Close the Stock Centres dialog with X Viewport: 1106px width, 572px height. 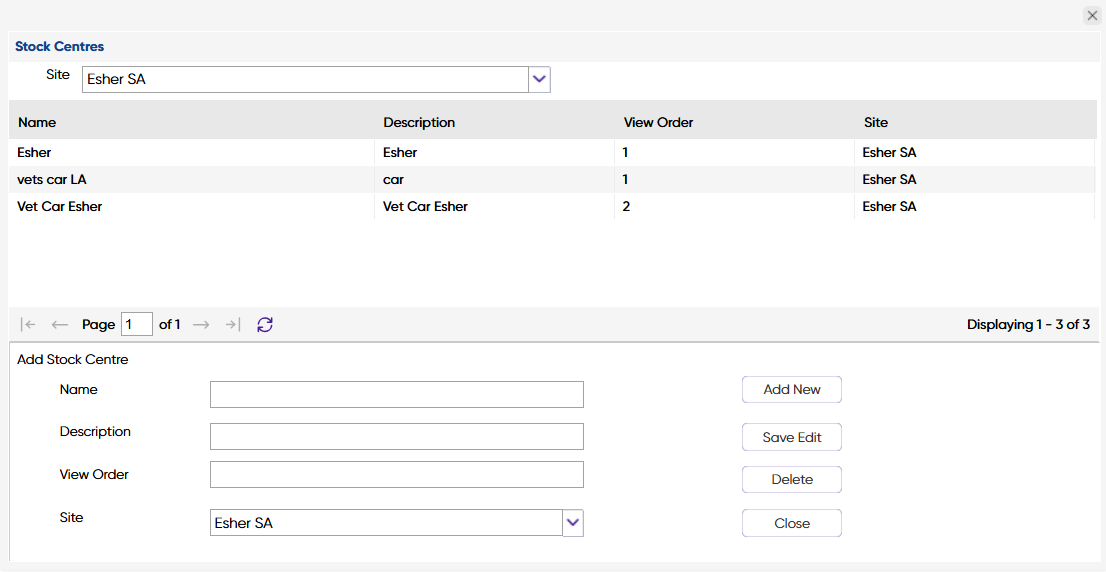[x=1092, y=15]
